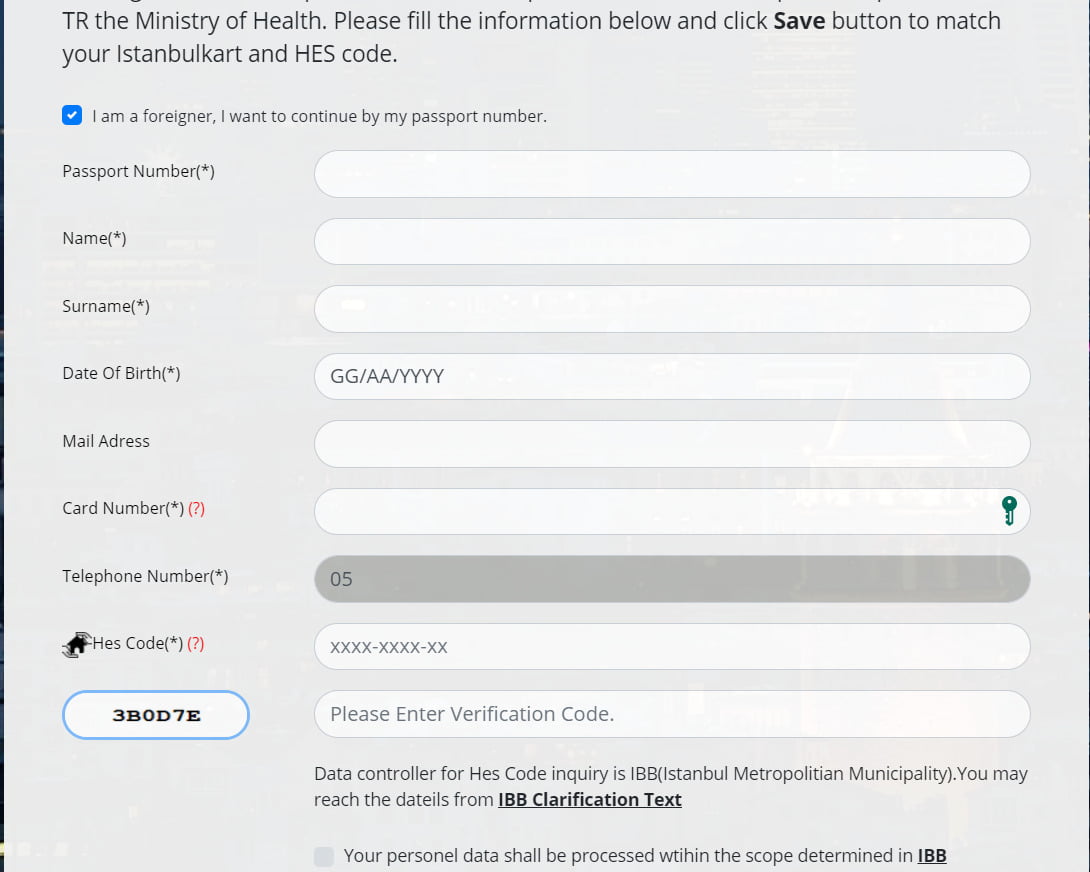Image resolution: width=1090 pixels, height=872 pixels.
Task: Click the red question mark next to Hes Code
Action: pos(196,644)
